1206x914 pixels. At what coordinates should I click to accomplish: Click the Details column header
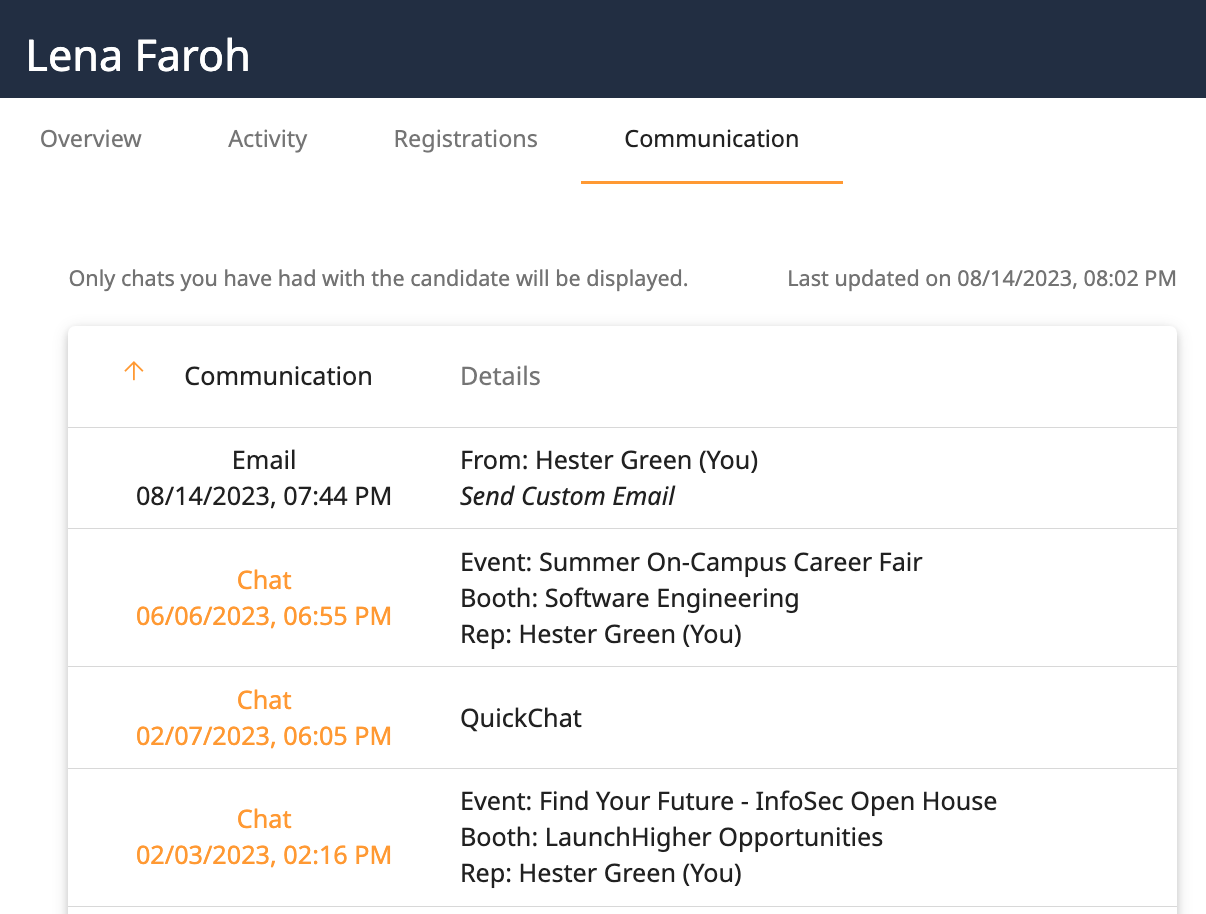pos(500,376)
